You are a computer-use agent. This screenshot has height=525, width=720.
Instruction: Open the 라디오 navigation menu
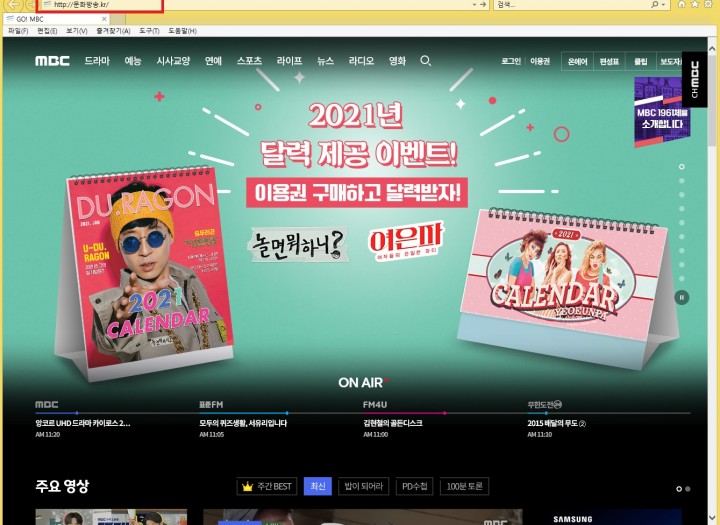pos(362,61)
